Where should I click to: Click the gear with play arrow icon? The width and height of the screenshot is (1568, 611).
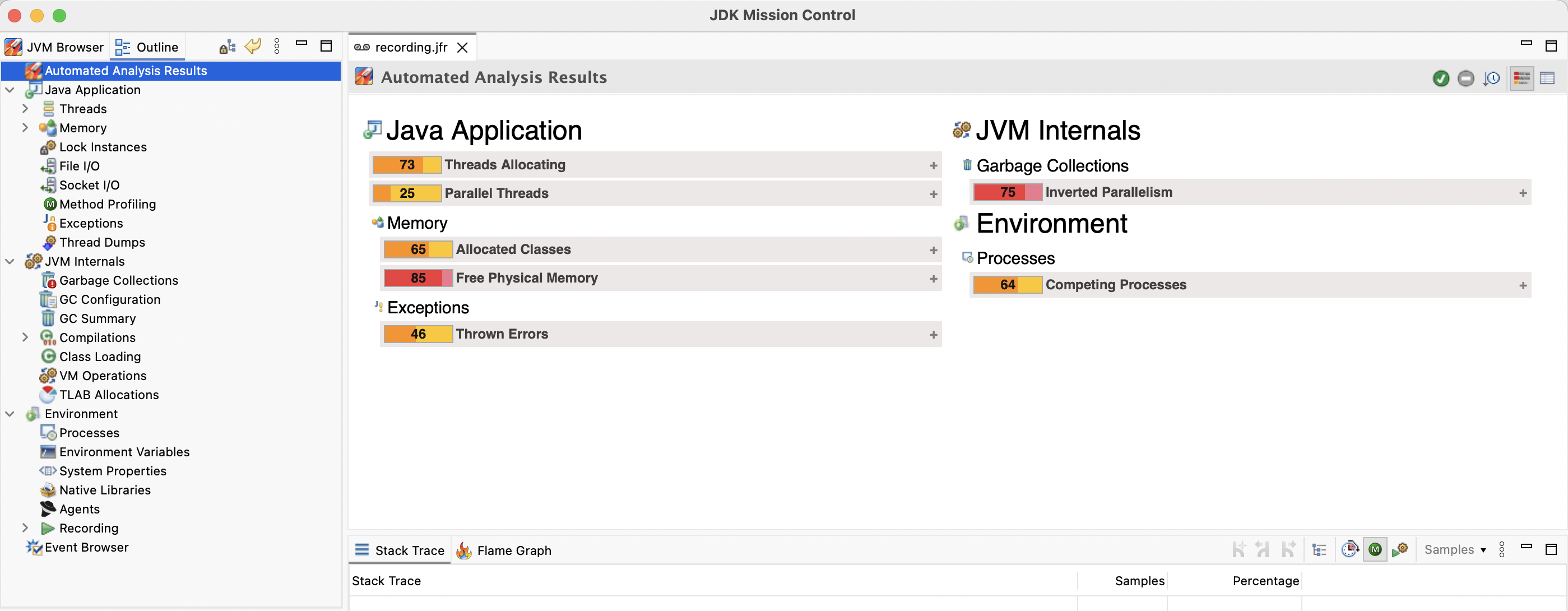(x=1399, y=550)
